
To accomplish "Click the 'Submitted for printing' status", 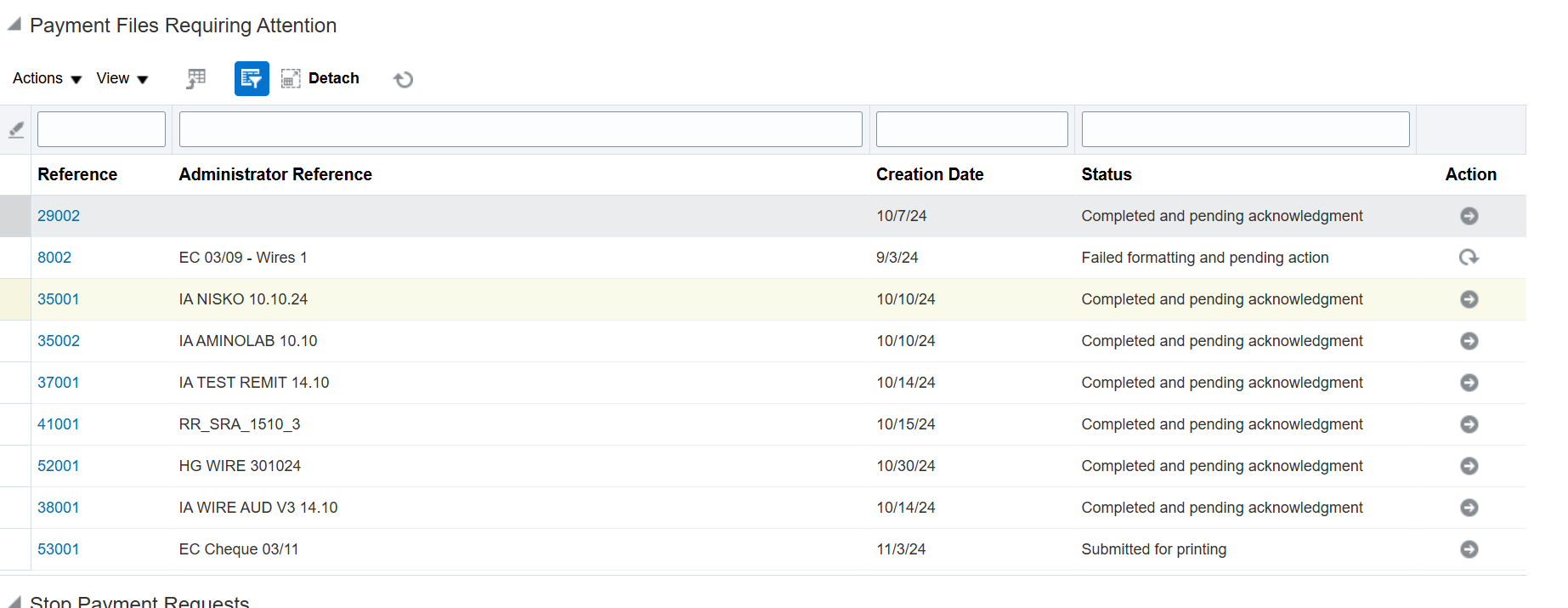I will (1154, 549).
